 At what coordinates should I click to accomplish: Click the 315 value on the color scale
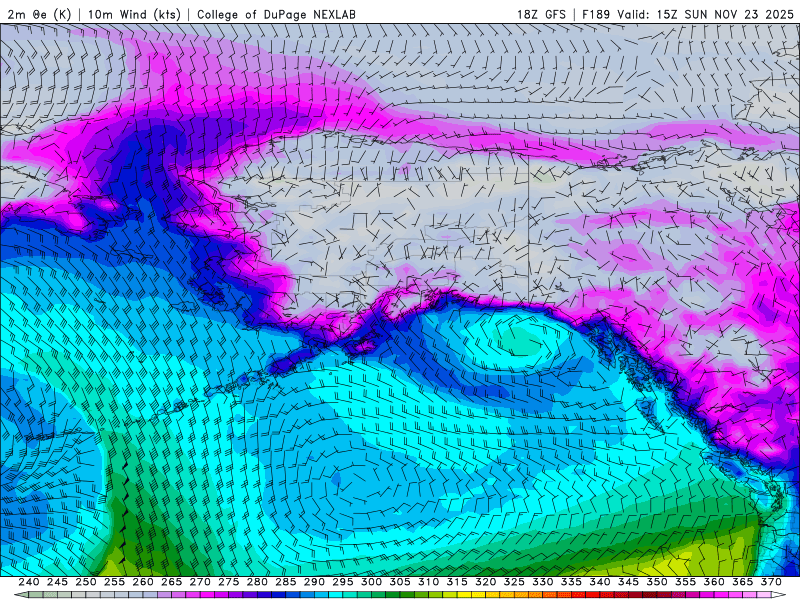point(457,582)
